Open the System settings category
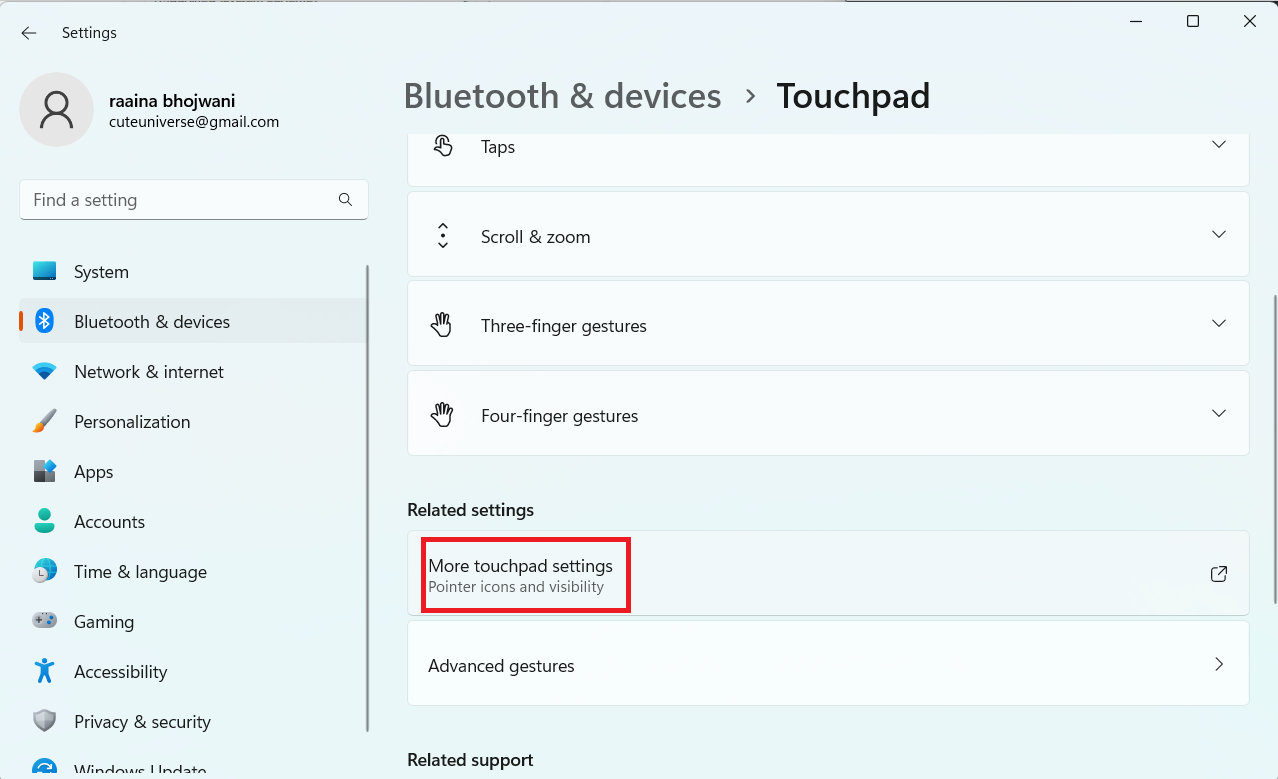The image size is (1278, 779). click(x=101, y=272)
